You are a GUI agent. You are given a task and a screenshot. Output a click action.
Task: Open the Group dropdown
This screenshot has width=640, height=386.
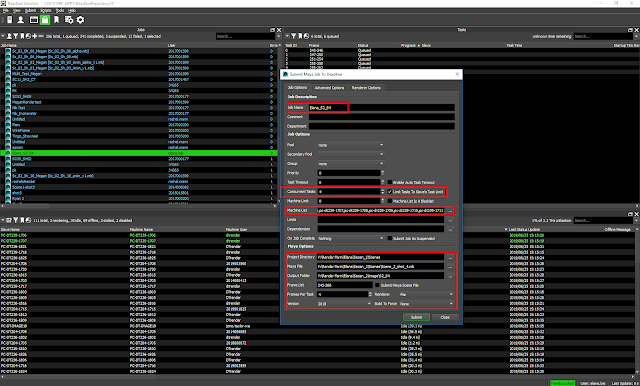[x=351, y=164]
